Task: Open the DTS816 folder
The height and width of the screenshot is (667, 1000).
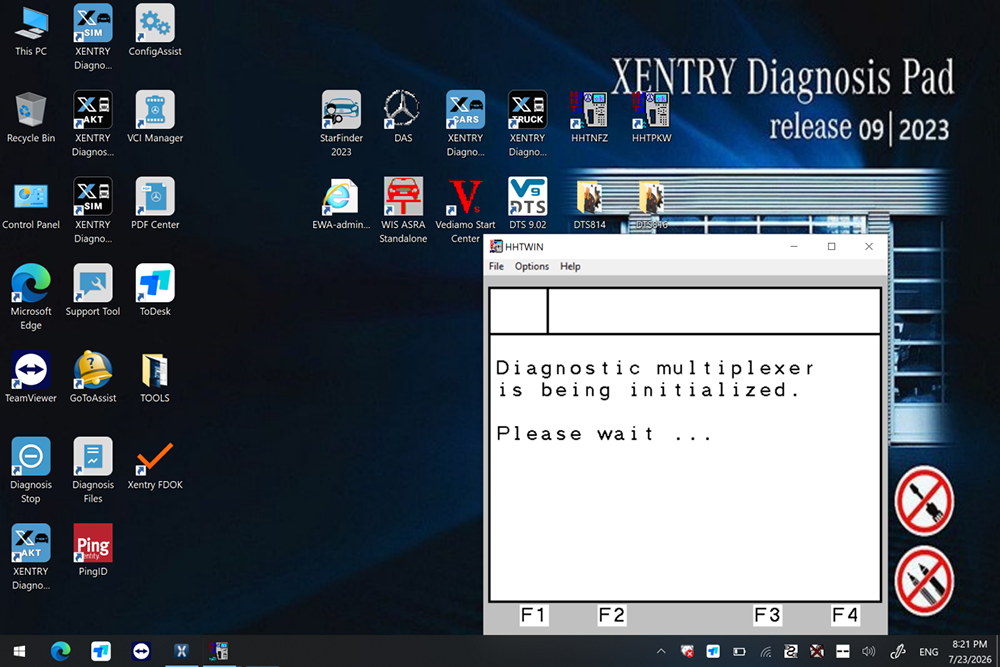Action: [x=651, y=204]
